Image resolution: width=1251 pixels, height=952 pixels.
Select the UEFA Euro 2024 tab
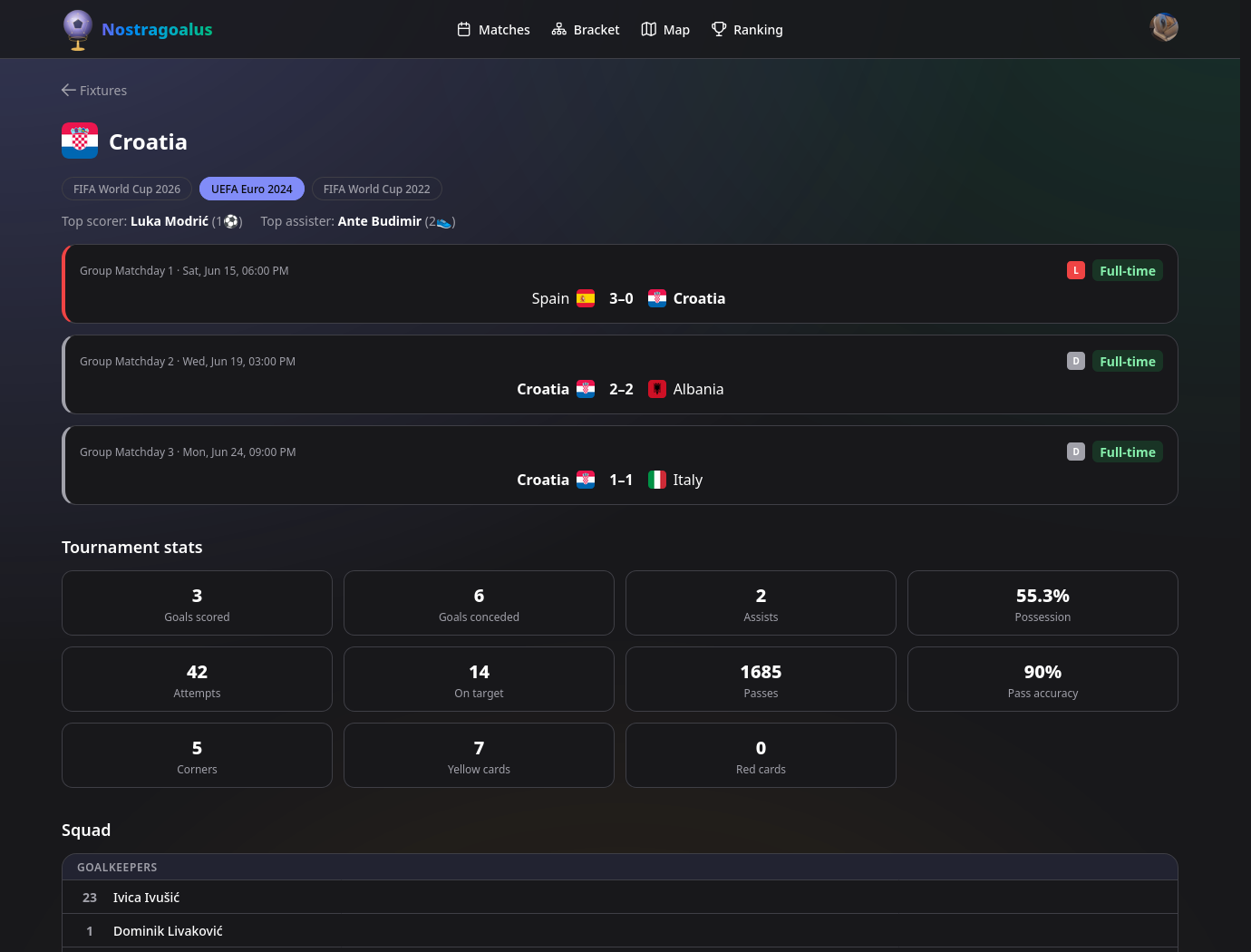252,189
